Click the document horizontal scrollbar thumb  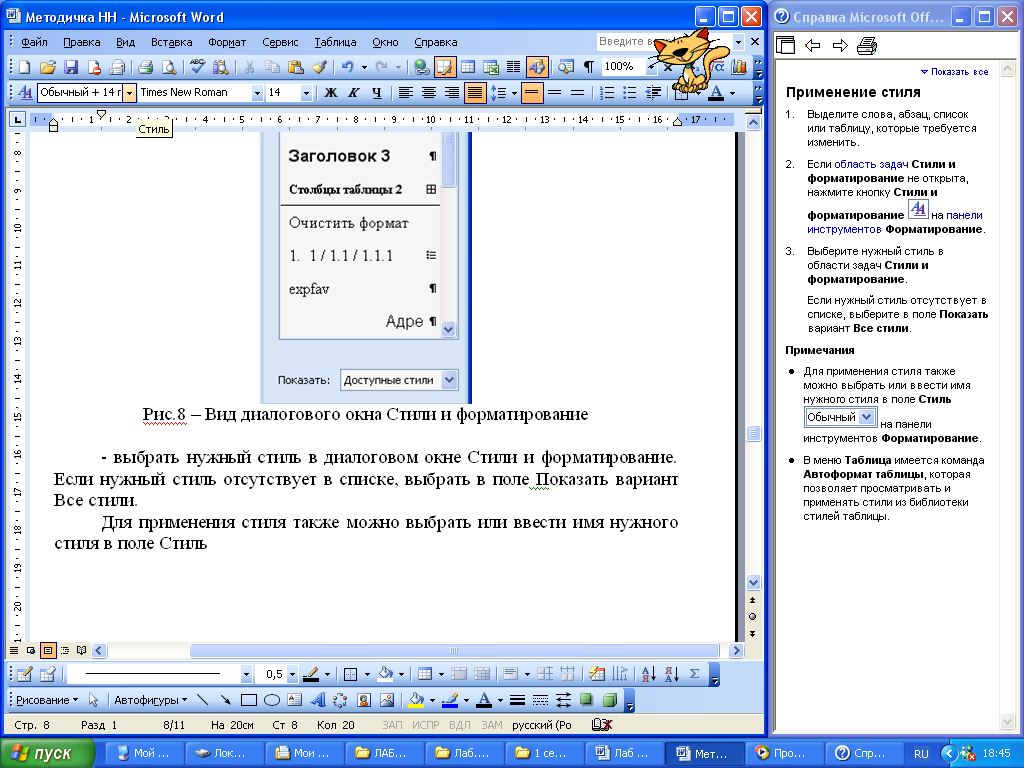click(454, 650)
